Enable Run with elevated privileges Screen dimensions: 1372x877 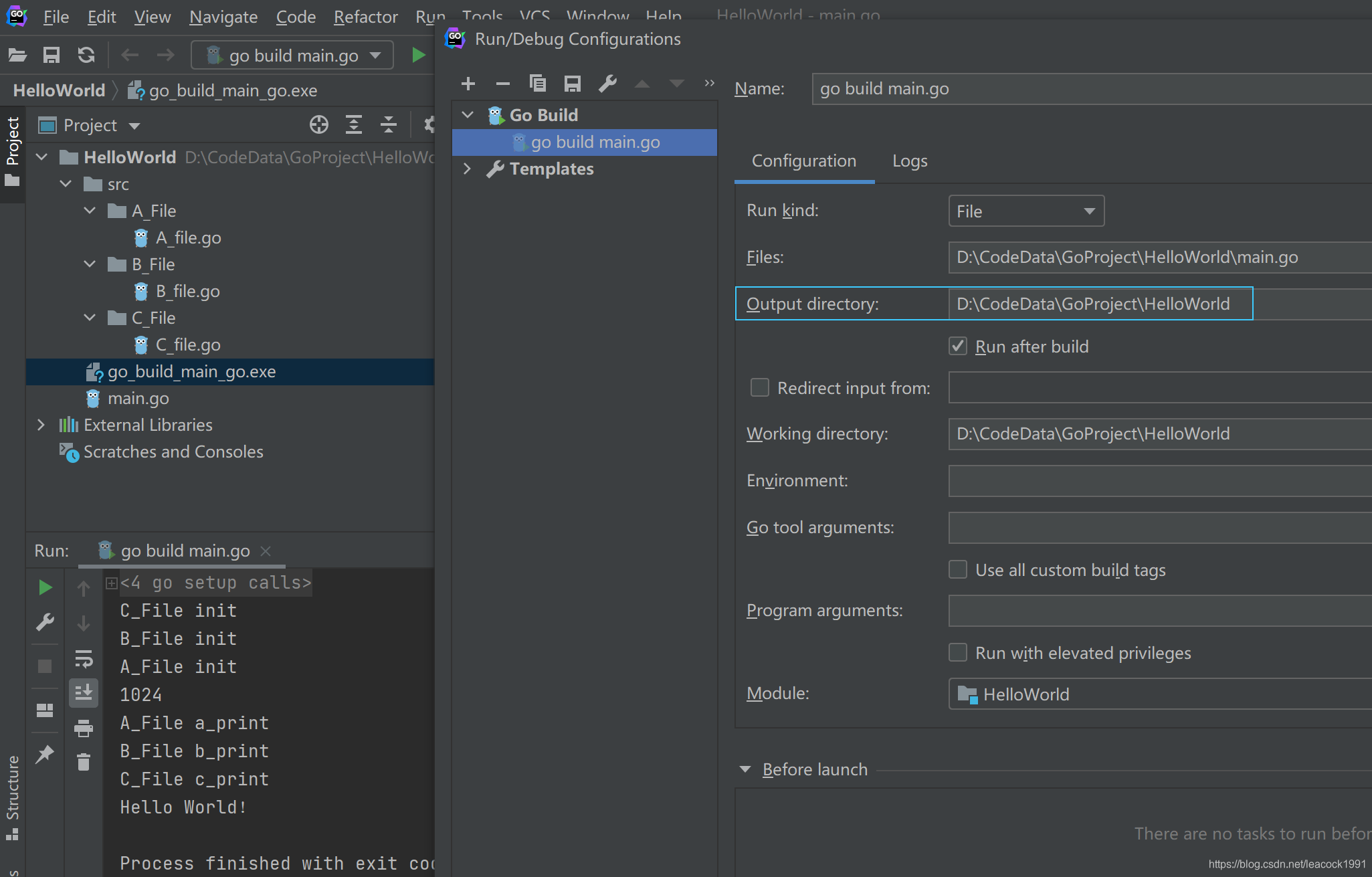point(958,652)
